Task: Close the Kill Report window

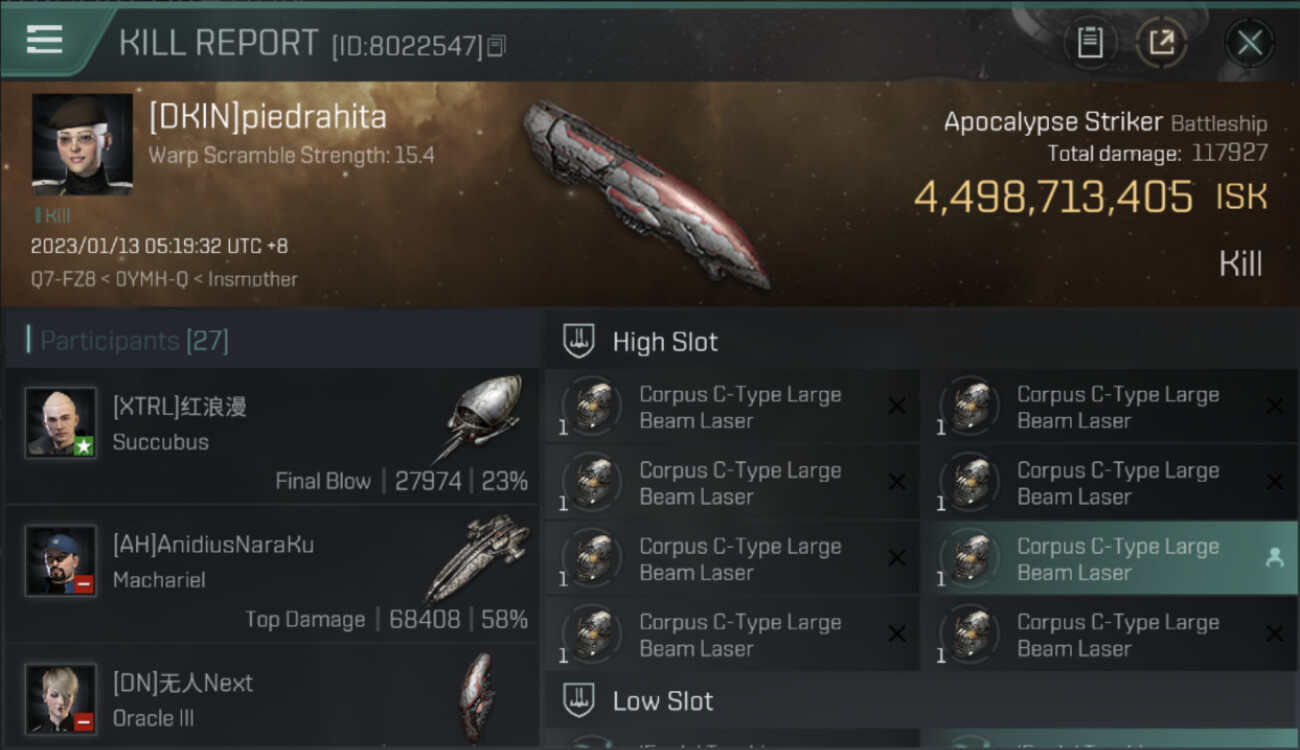Action: [1249, 42]
